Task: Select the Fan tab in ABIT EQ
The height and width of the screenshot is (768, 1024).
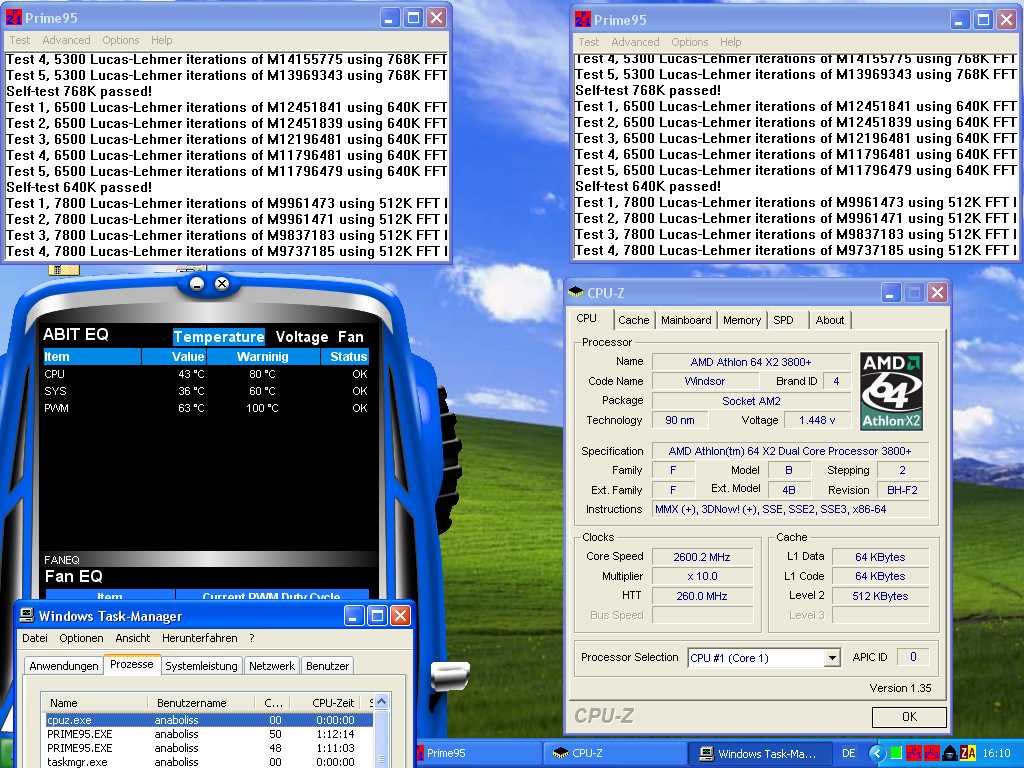Action: 351,336
